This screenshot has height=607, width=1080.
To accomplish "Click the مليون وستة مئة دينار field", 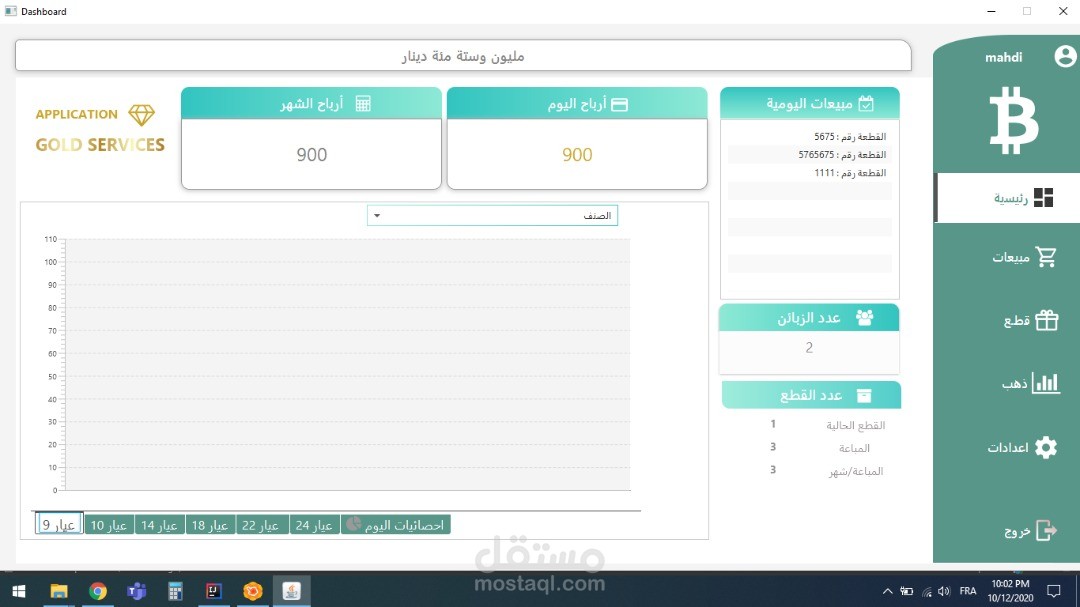I will pos(463,56).
